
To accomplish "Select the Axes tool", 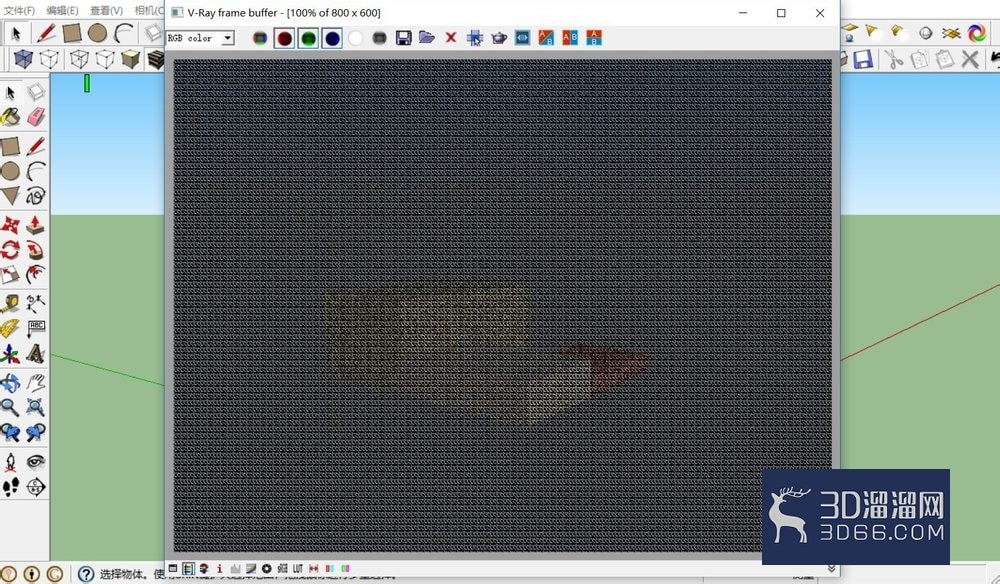I will (10, 354).
